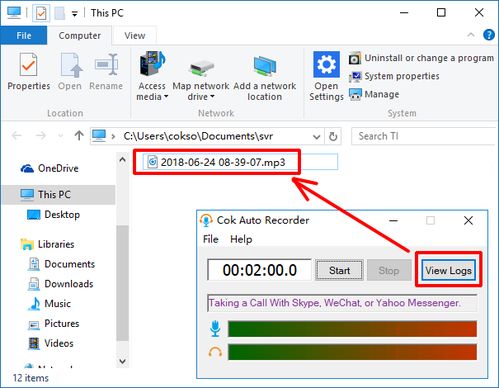Click quick access New folder icon
Screen dimensions: 499x388
(60, 13)
